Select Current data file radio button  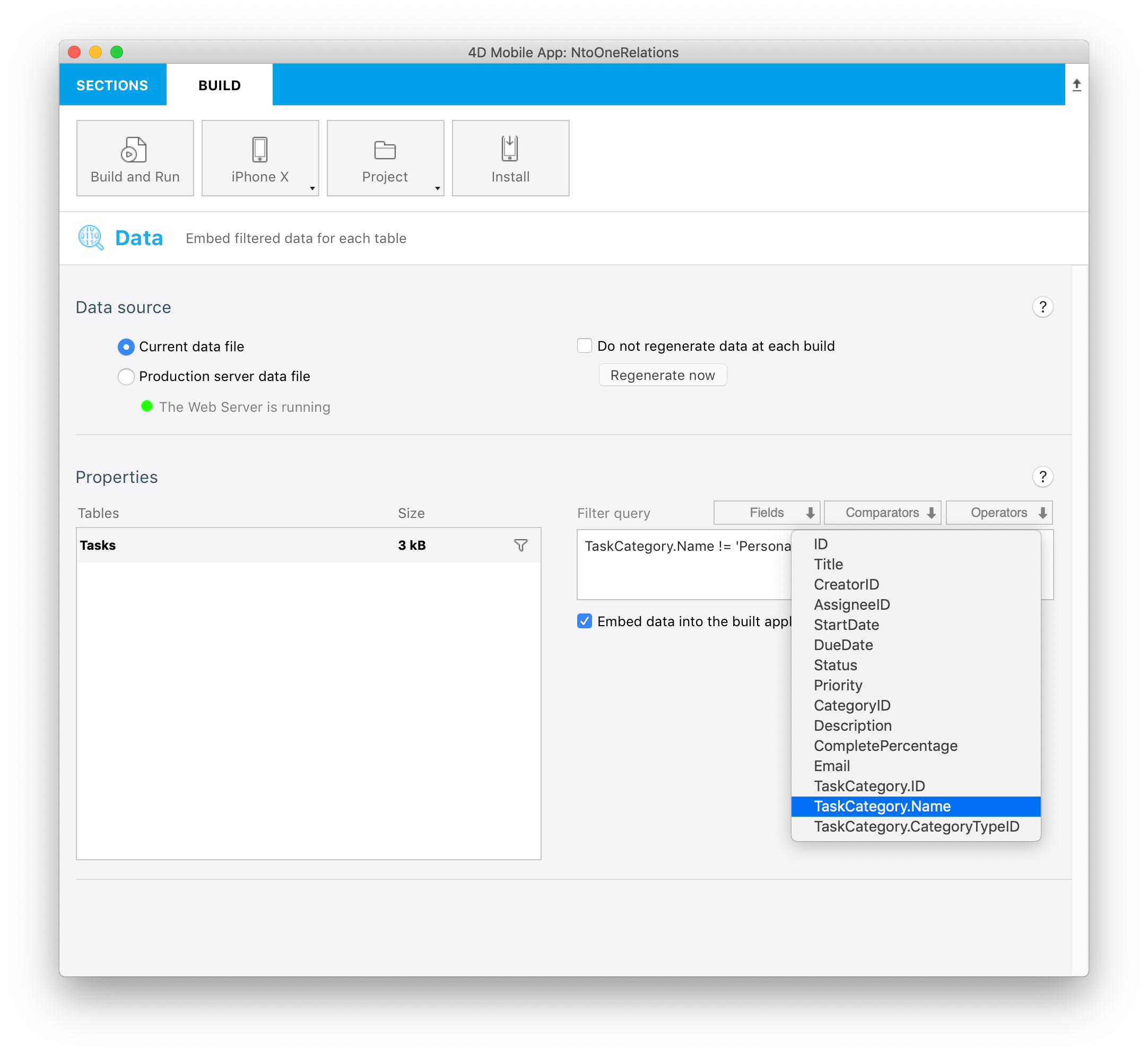[x=126, y=347]
